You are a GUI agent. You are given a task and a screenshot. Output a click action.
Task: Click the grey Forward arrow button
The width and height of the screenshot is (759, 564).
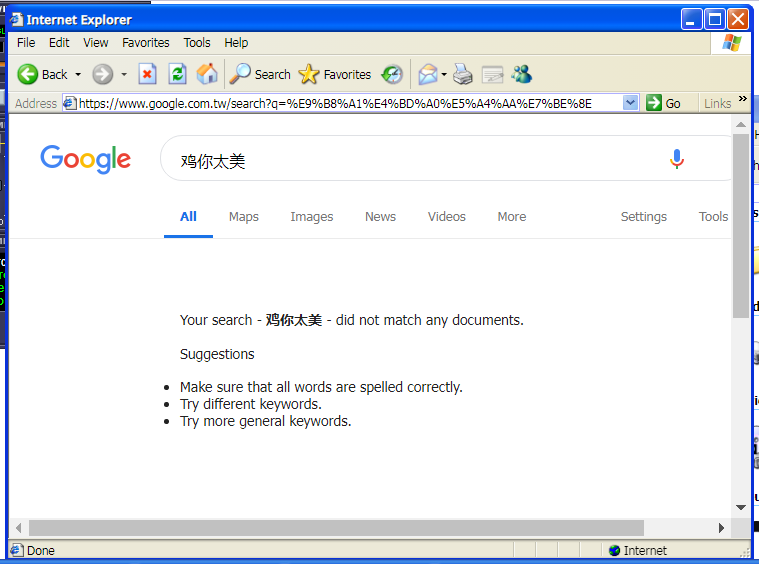[x=103, y=75]
